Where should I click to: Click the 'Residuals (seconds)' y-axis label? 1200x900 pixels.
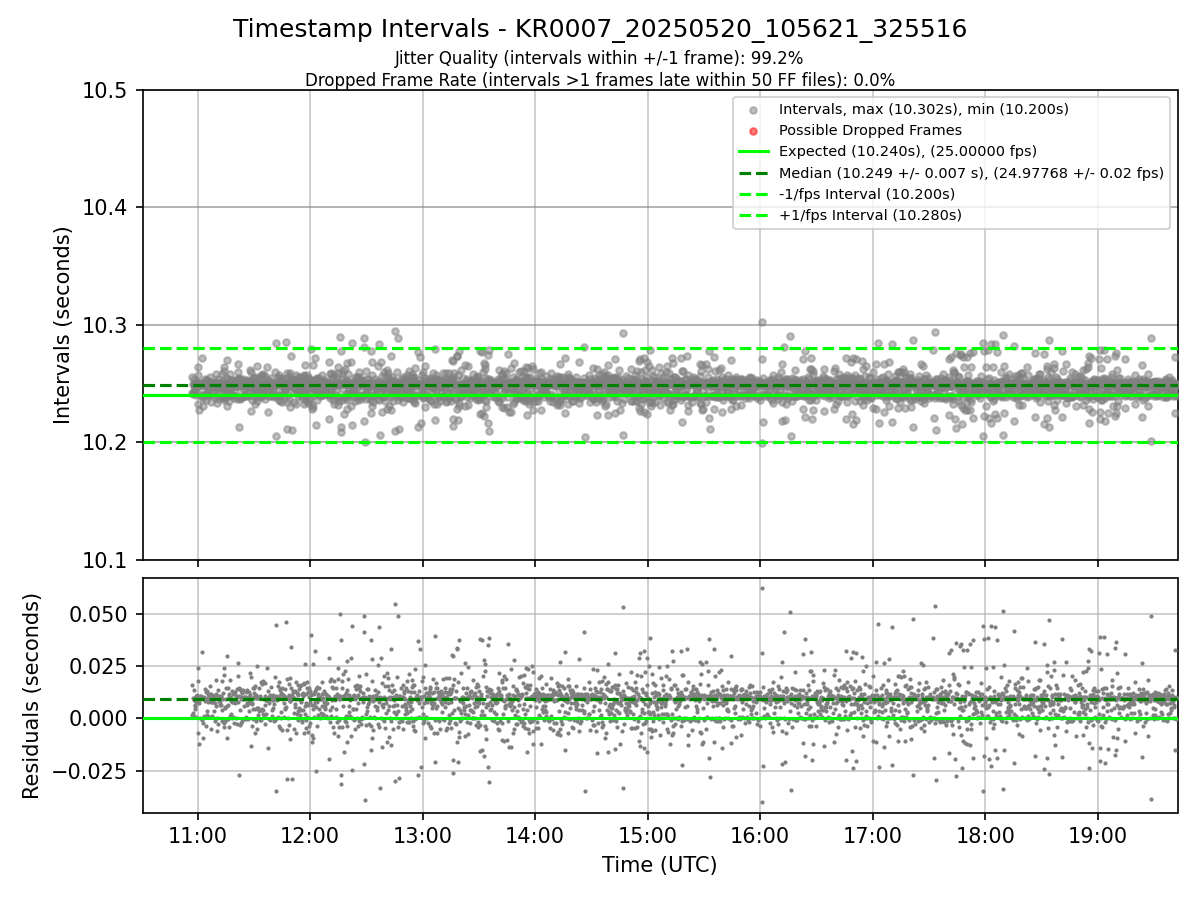(x=31, y=696)
